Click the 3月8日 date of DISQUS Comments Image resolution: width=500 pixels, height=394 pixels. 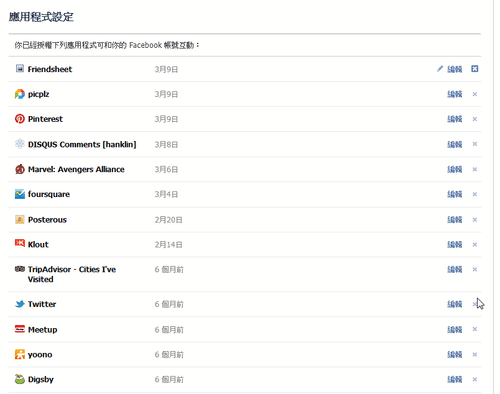click(x=166, y=144)
